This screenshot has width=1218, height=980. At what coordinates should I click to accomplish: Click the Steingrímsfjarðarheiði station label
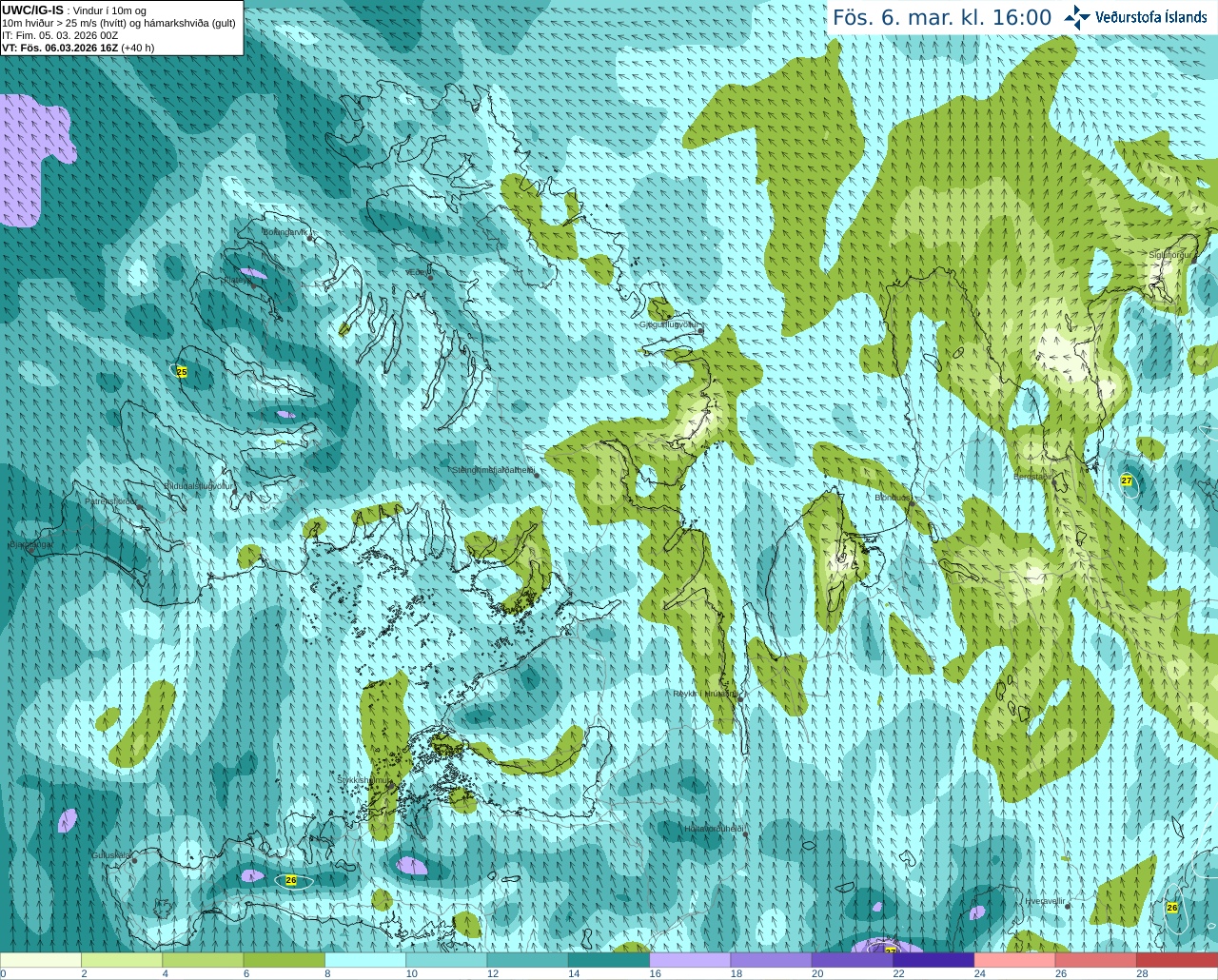point(493,470)
